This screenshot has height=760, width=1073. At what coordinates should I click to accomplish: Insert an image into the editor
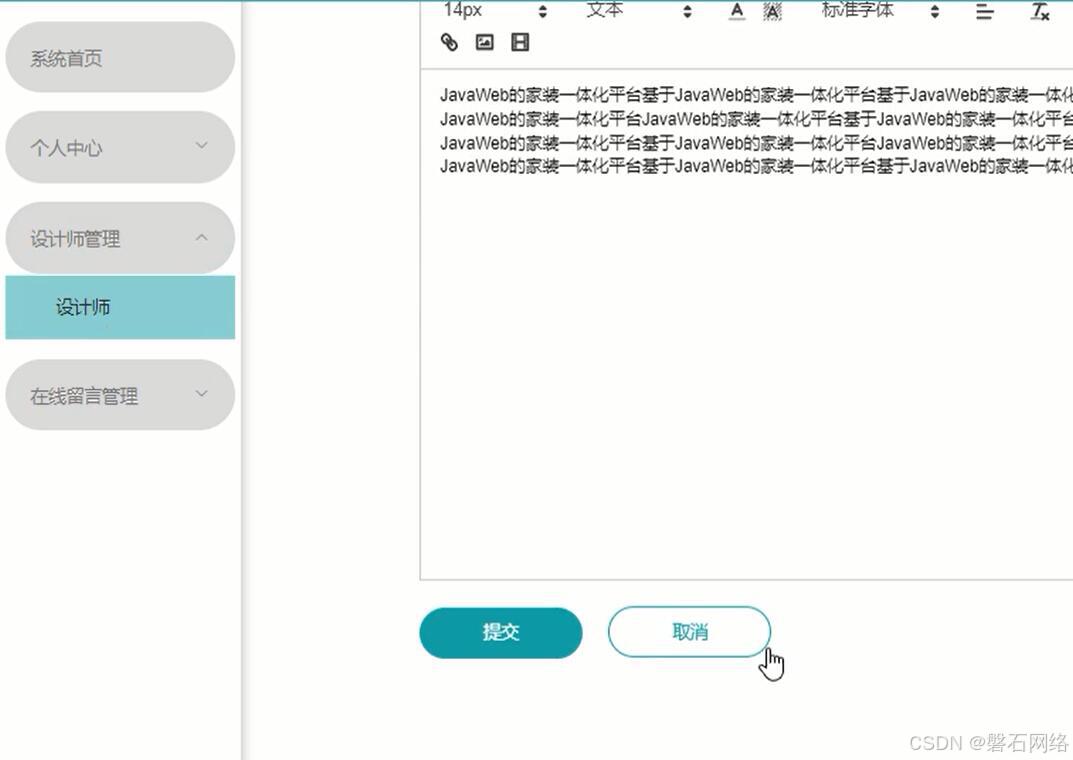484,41
